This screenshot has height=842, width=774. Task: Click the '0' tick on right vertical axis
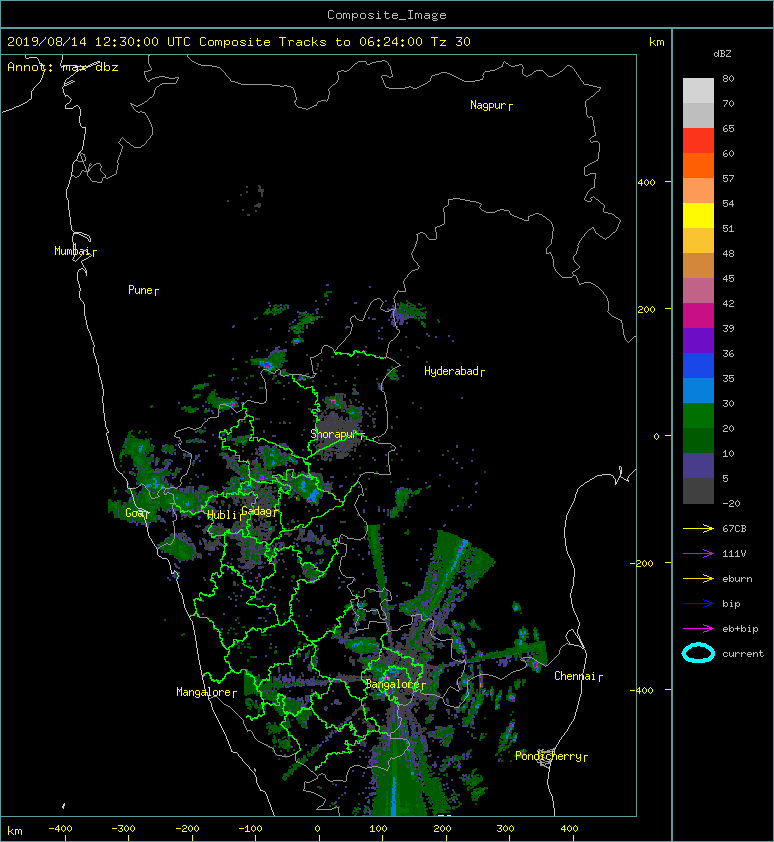click(x=656, y=436)
